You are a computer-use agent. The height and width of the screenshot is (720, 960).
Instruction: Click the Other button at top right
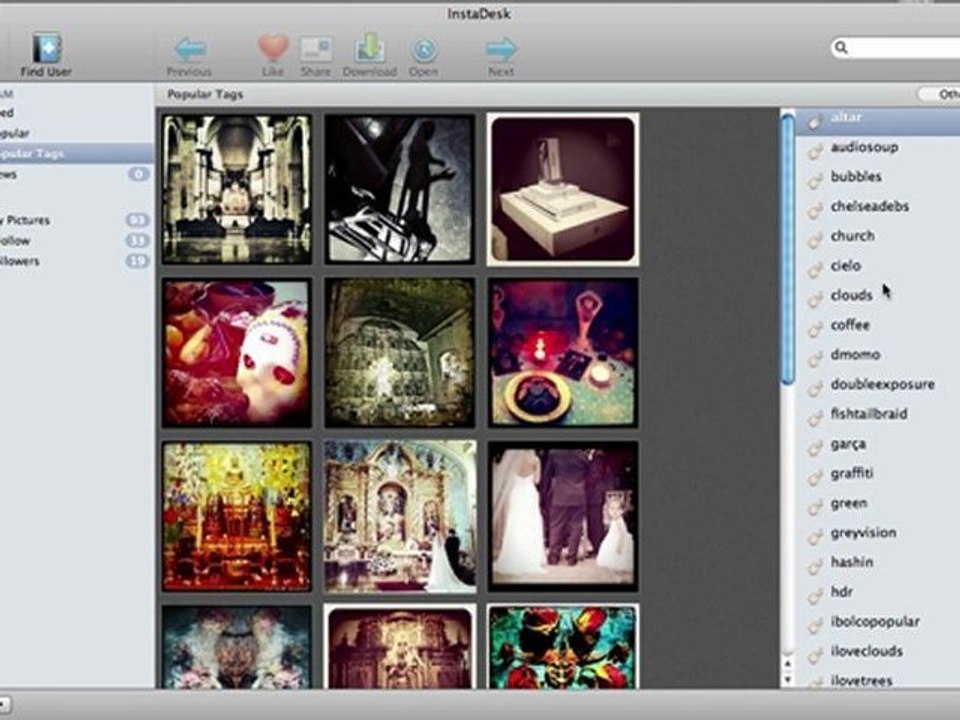(x=939, y=94)
